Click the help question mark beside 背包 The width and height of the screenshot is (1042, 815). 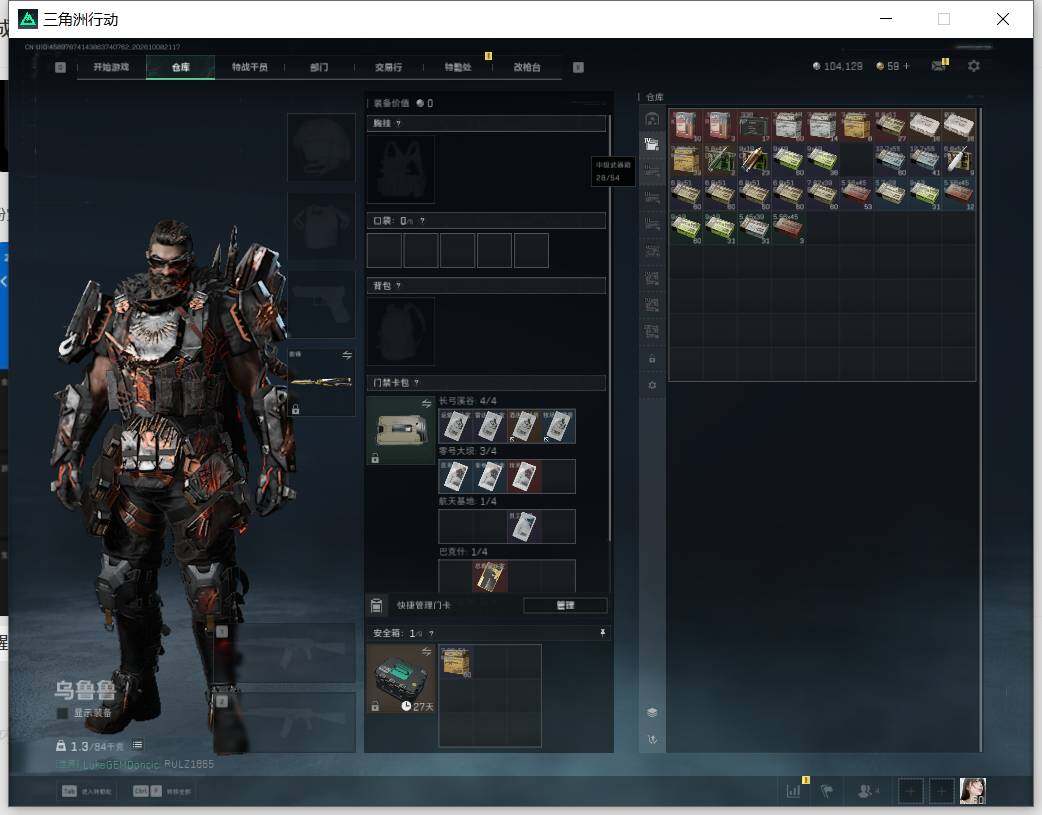(398, 286)
